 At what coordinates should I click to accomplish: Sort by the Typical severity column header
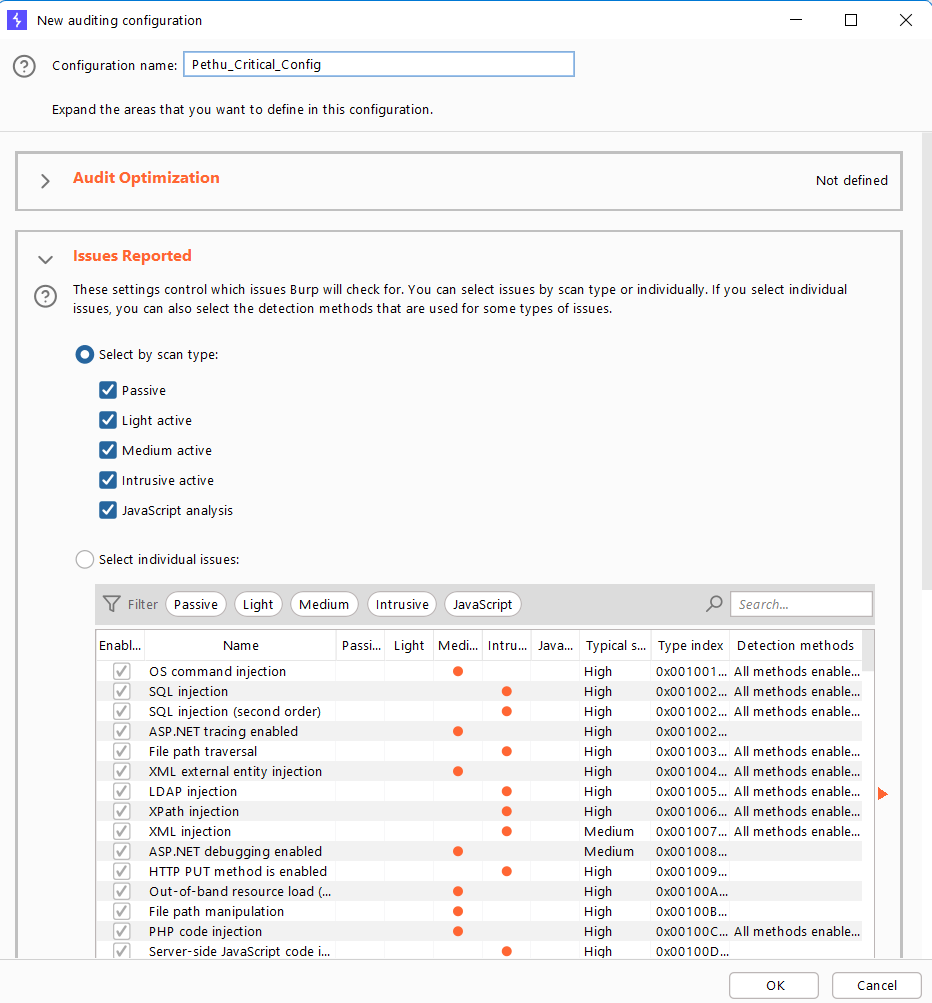[x=615, y=645]
